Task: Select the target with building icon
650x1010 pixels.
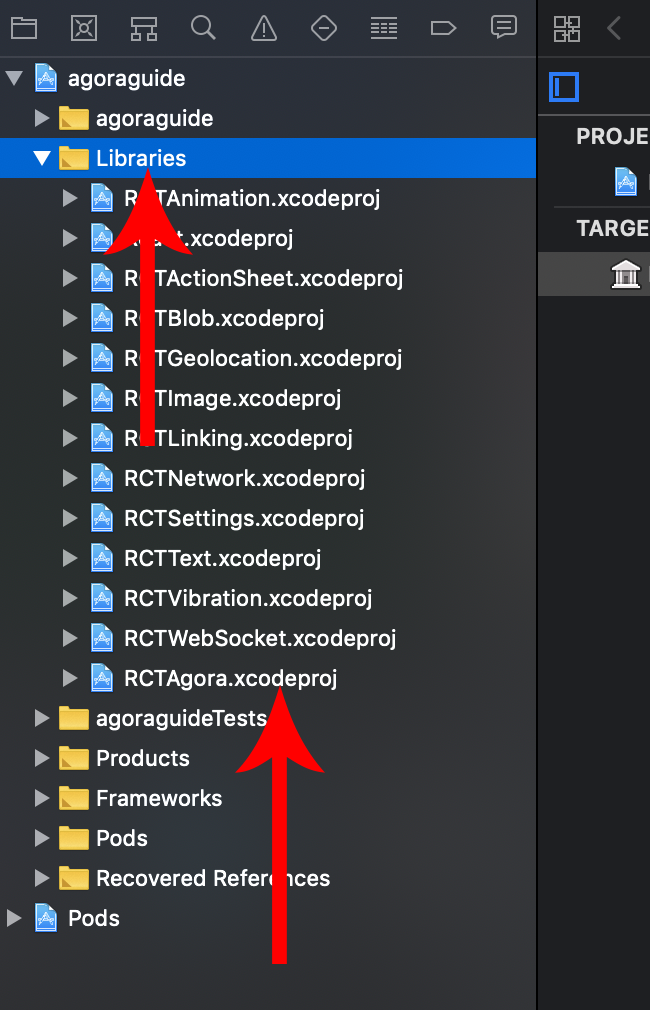Action: pos(626,274)
